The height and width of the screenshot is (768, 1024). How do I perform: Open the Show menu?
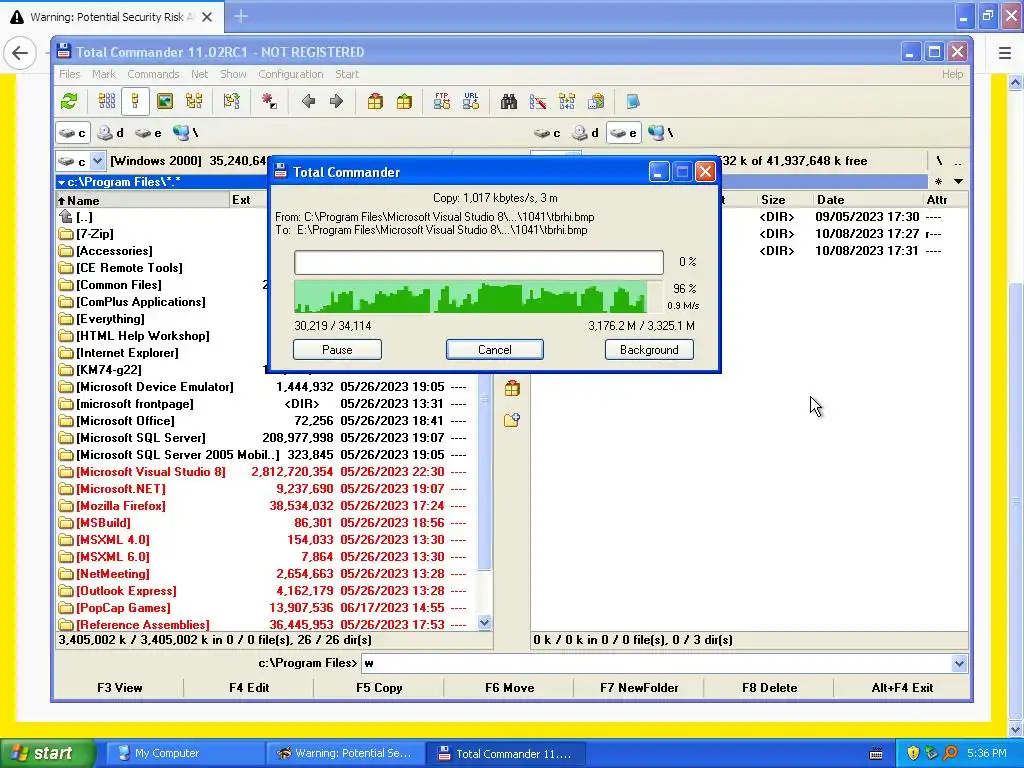233,74
